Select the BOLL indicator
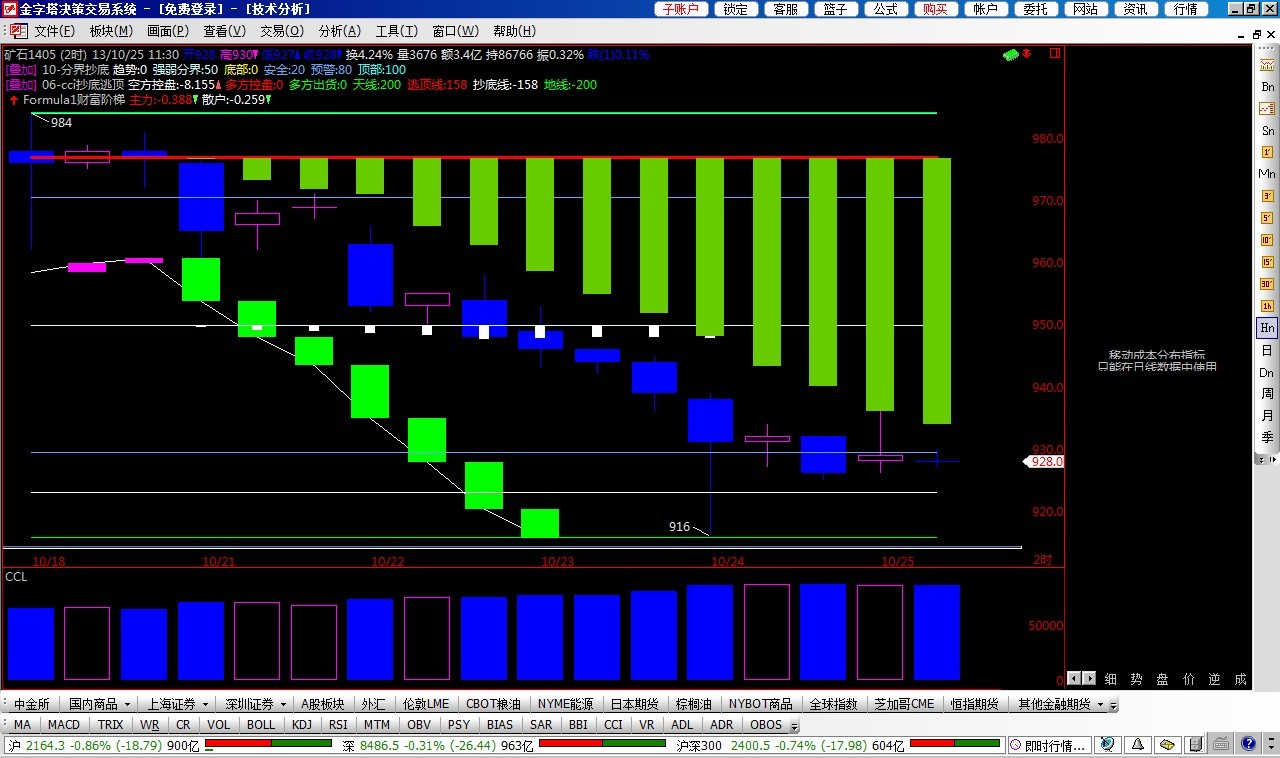Image resolution: width=1280 pixels, height=758 pixels. 261,724
